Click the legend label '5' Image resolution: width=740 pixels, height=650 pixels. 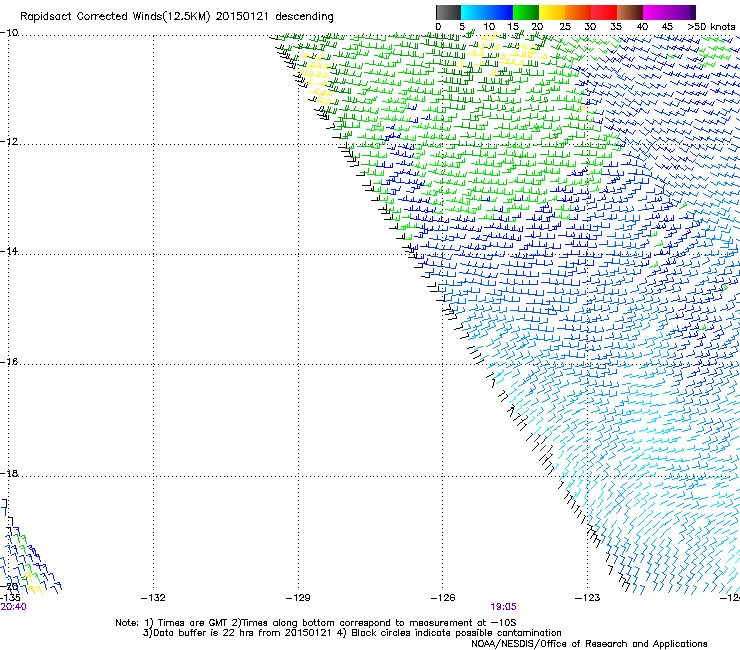(462, 27)
